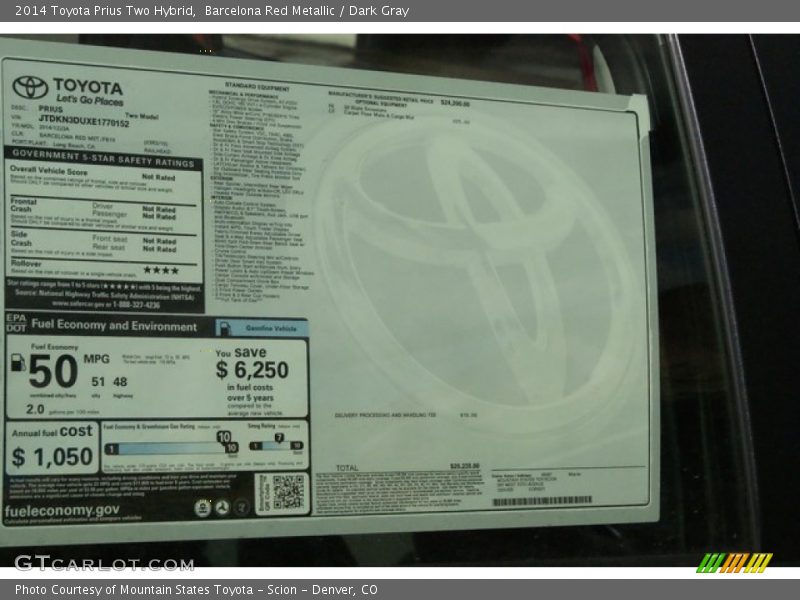Click the "TOYOTA" brand wordmark
The height and width of the screenshot is (600, 800).
[88, 87]
